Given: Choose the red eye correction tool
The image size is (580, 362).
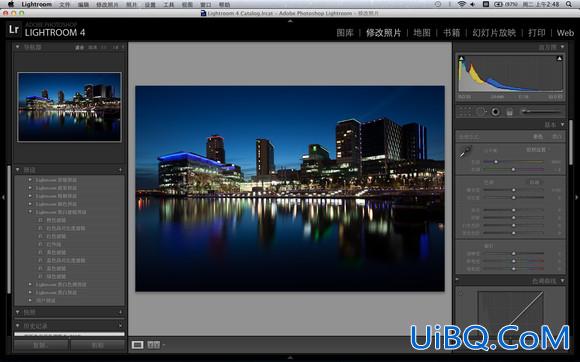Looking at the screenshot, I should click(x=495, y=112).
